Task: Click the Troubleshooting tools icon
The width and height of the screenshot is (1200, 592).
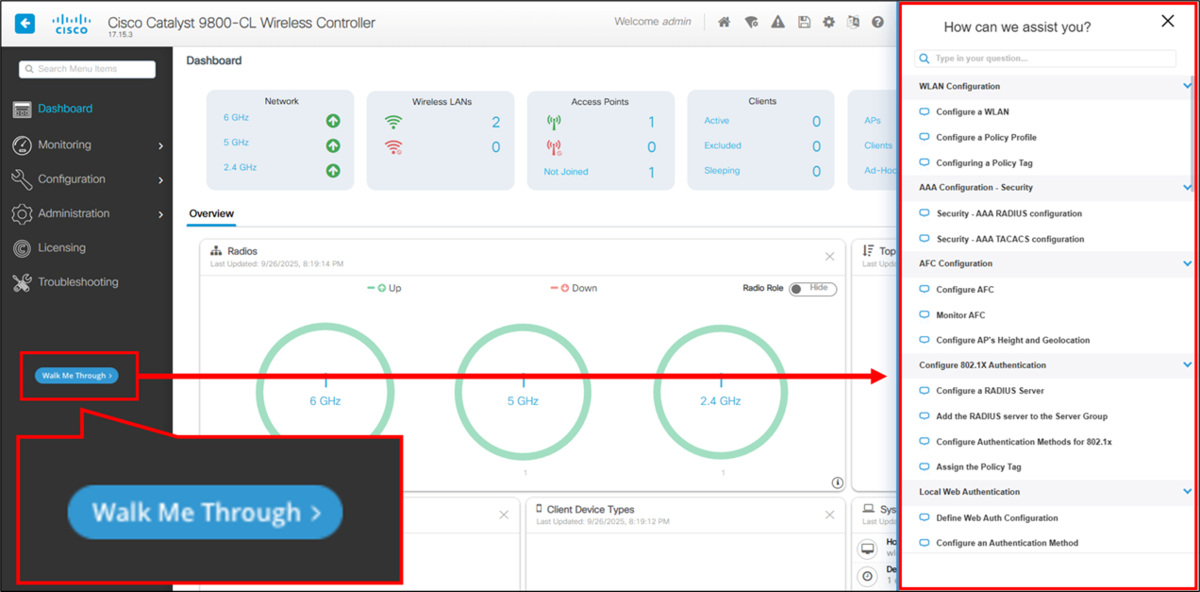Action: pyautogui.click(x=21, y=282)
